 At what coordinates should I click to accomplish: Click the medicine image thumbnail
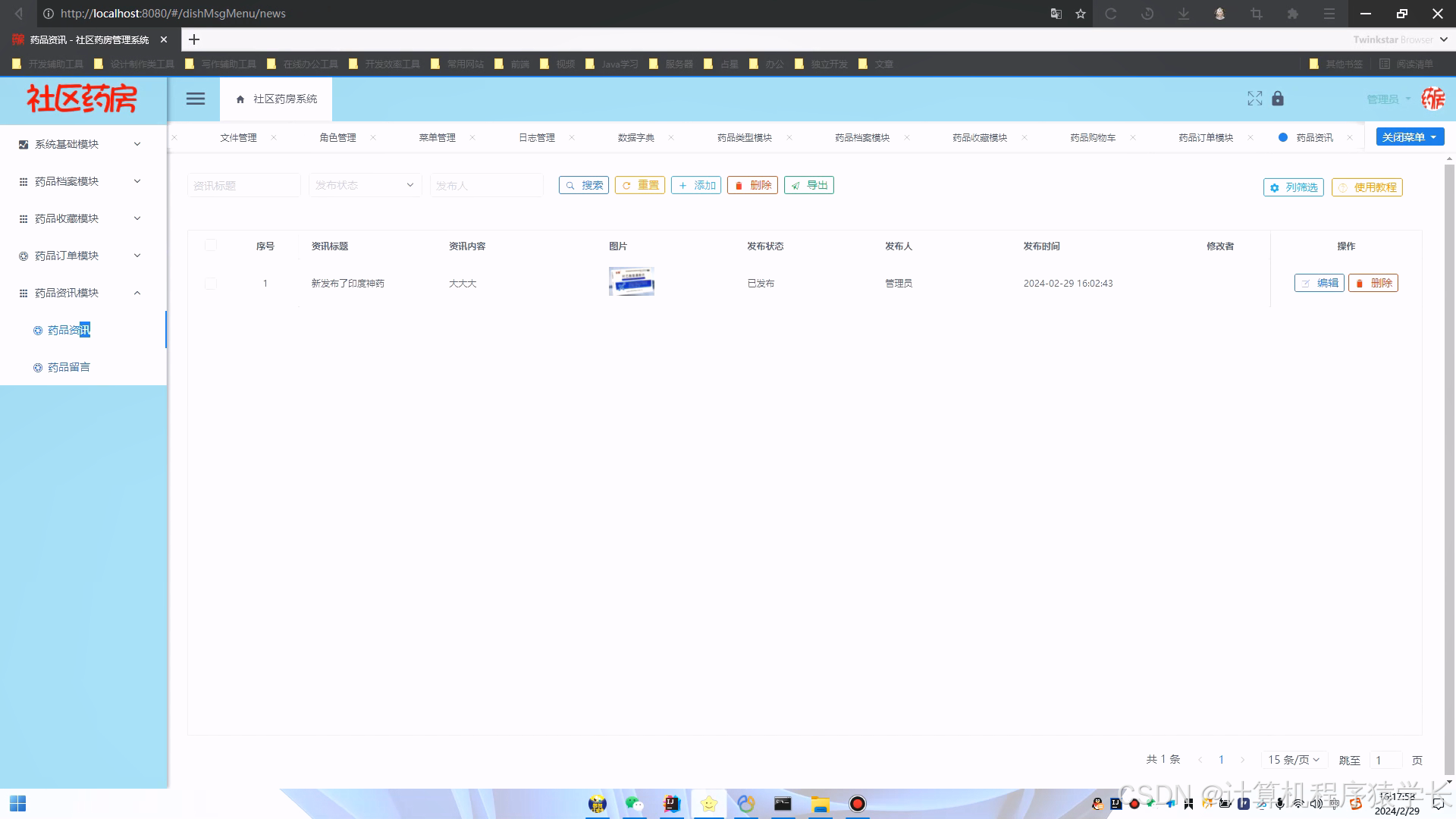(631, 281)
